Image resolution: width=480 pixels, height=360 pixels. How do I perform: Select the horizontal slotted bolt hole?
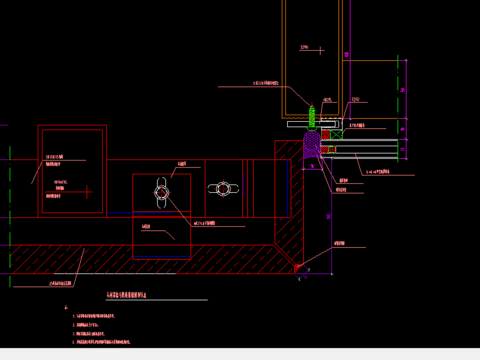click(223, 189)
